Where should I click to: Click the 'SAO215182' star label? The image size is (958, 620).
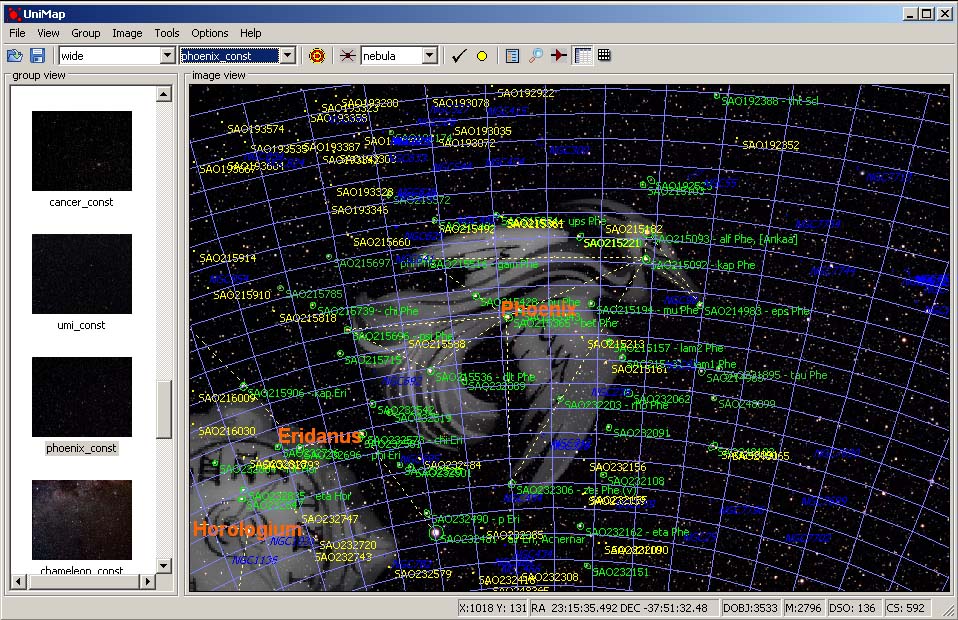click(634, 229)
